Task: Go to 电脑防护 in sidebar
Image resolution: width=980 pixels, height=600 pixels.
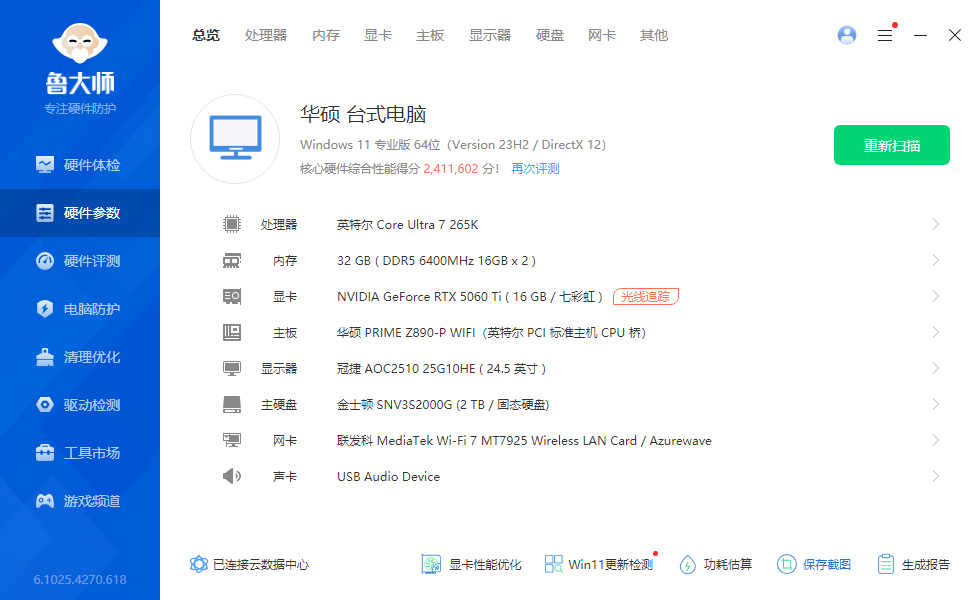Action: click(x=80, y=309)
